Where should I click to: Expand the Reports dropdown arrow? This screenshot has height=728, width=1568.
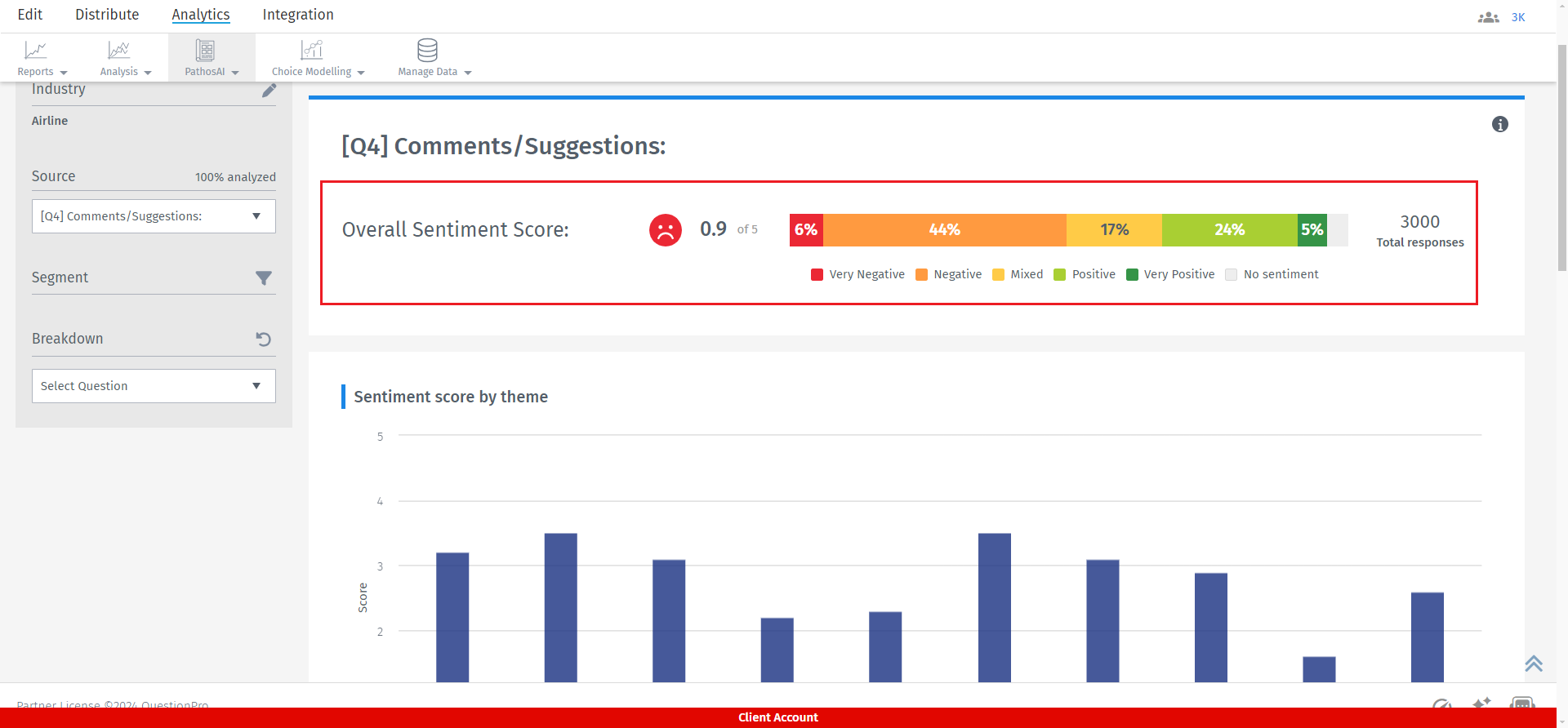coord(64,73)
